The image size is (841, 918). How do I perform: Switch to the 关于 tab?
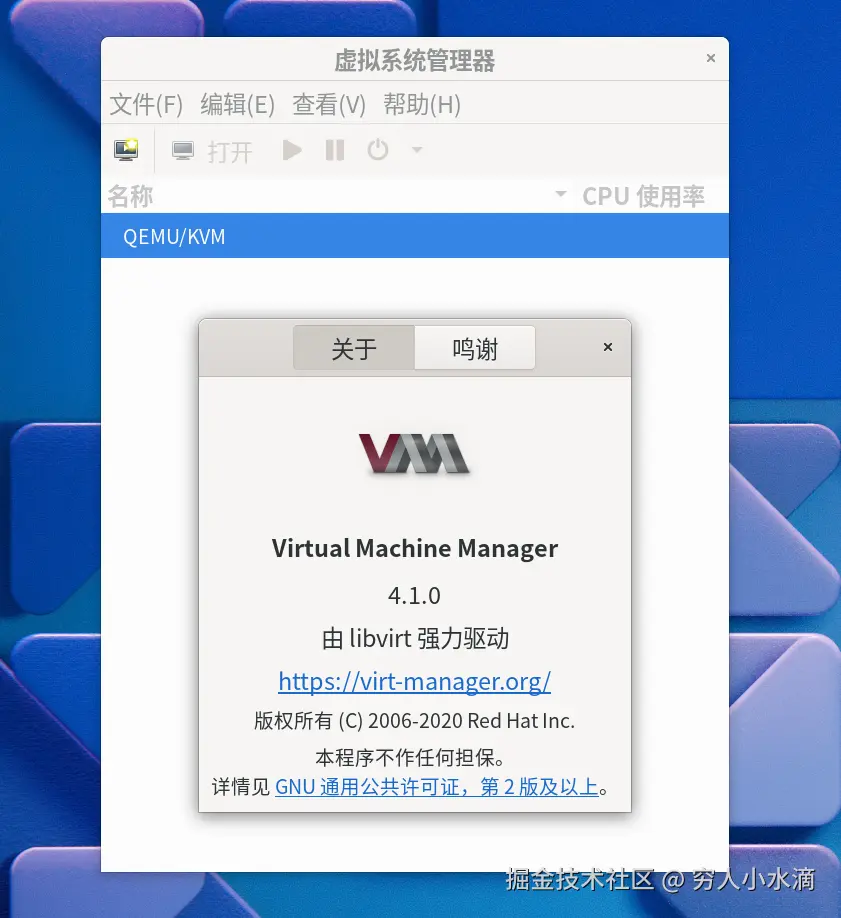[x=354, y=348]
